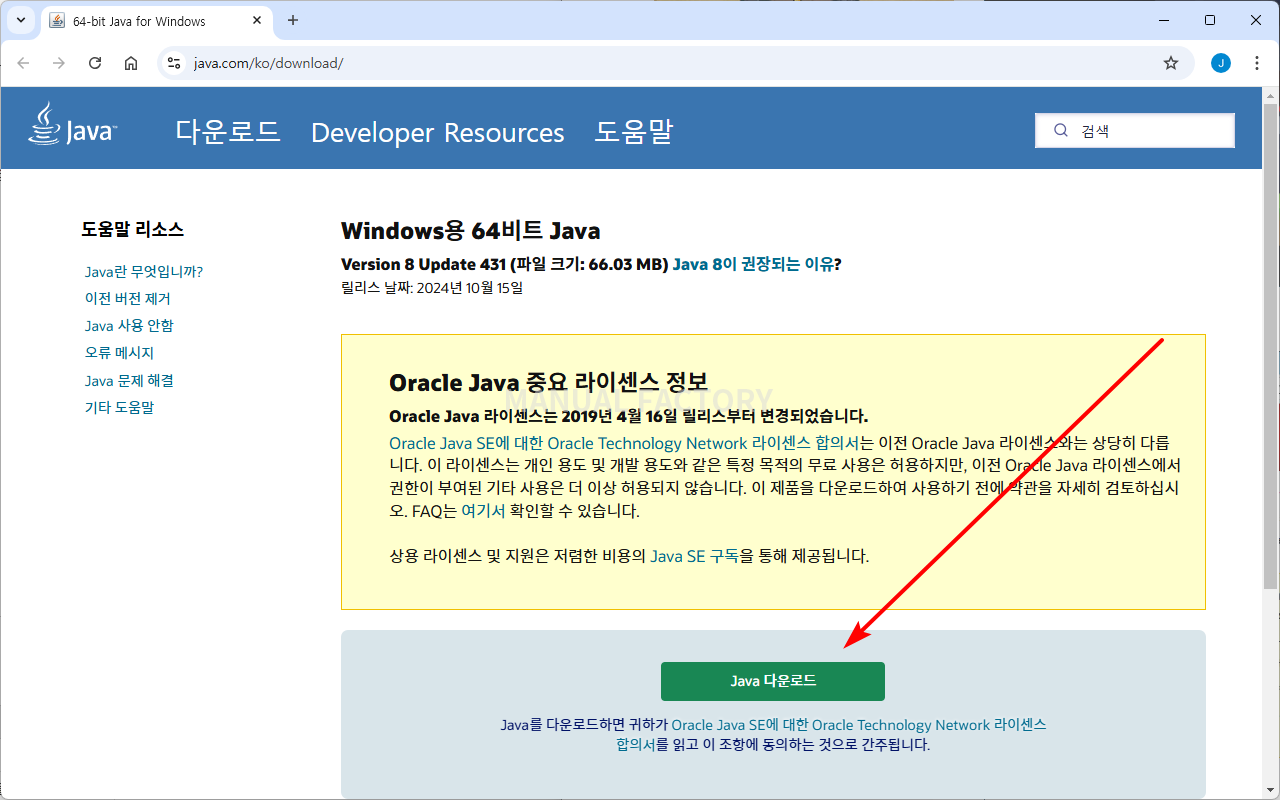
Task: Open the 기타 도움말 sidebar link
Action: [x=119, y=408]
